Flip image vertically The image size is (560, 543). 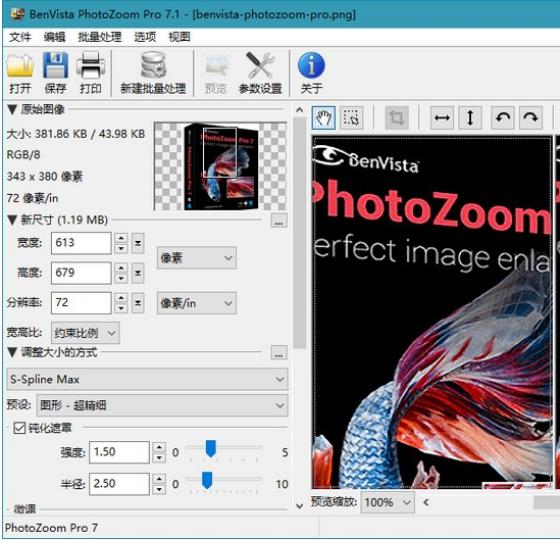pyautogui.click(x=470, y=118)
